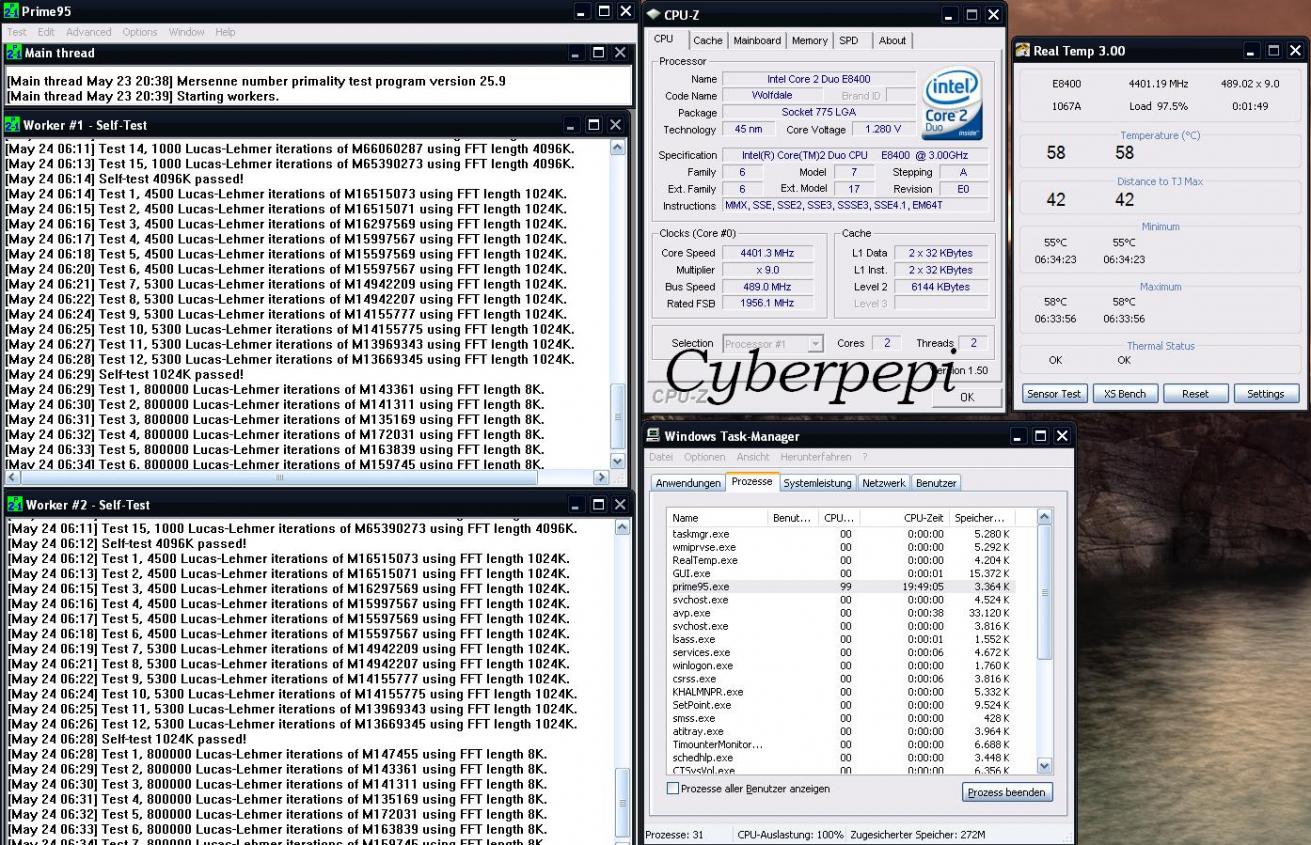Click Self-test 1024K passed line in Worker #1

125,375
